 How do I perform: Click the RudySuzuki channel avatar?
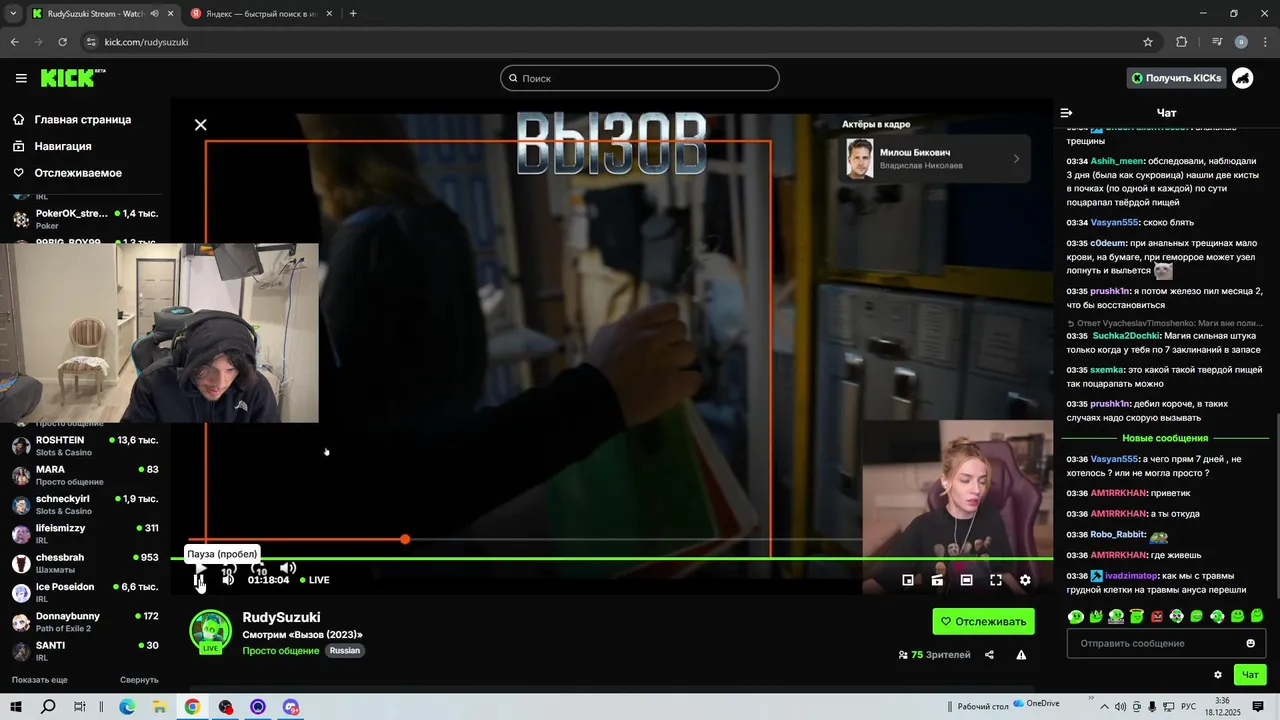[x=210, y=632]
